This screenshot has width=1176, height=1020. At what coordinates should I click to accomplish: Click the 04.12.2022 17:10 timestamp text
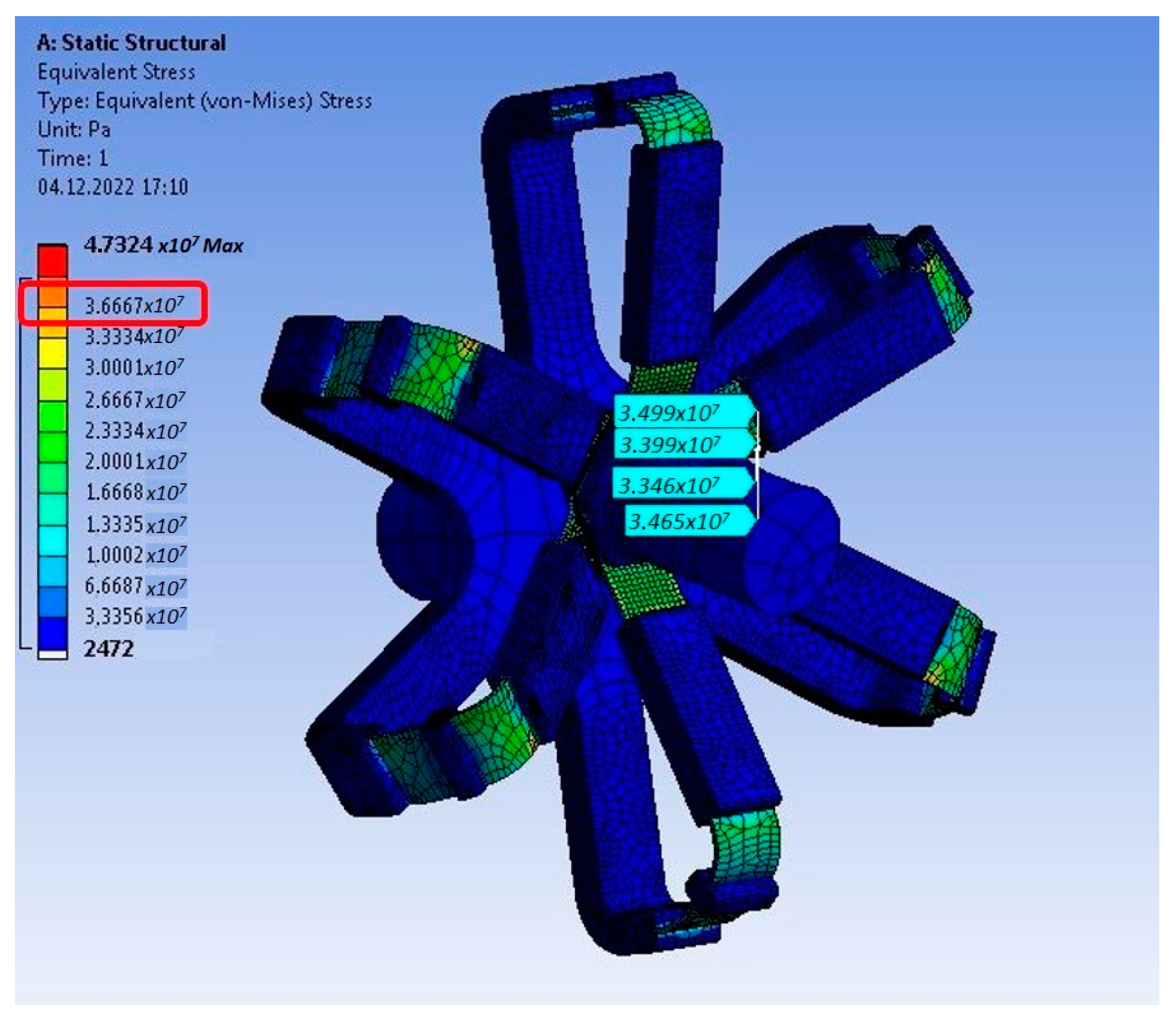click(112, 187)
